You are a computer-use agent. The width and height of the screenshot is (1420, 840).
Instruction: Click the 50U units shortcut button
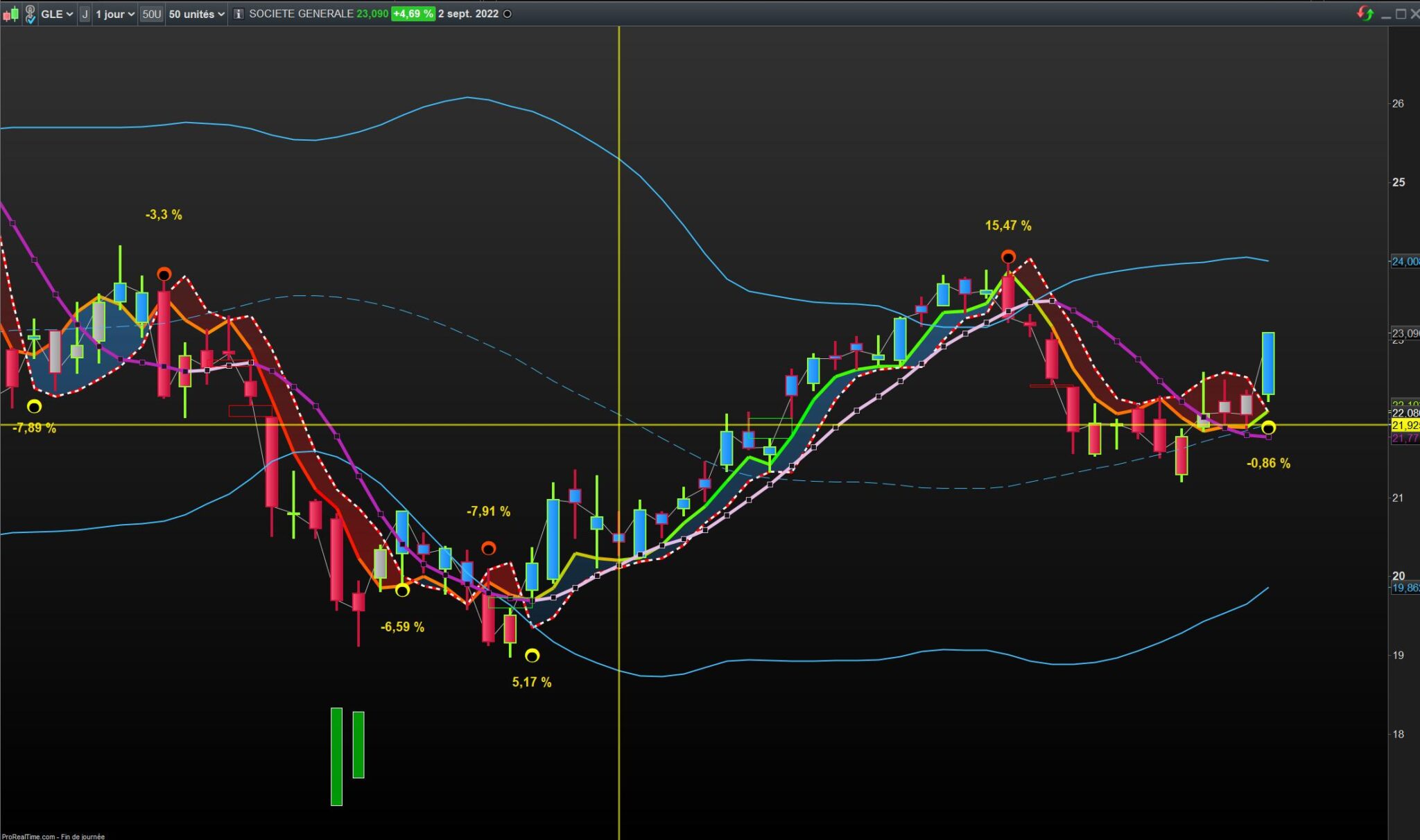tap(151, 14)
